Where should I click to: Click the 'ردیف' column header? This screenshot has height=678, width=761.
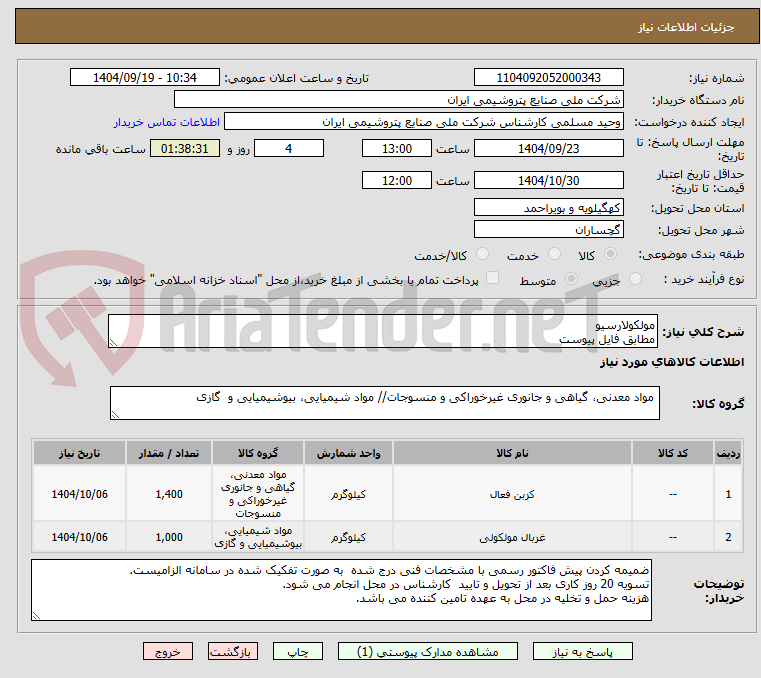(x=728, y=453)
